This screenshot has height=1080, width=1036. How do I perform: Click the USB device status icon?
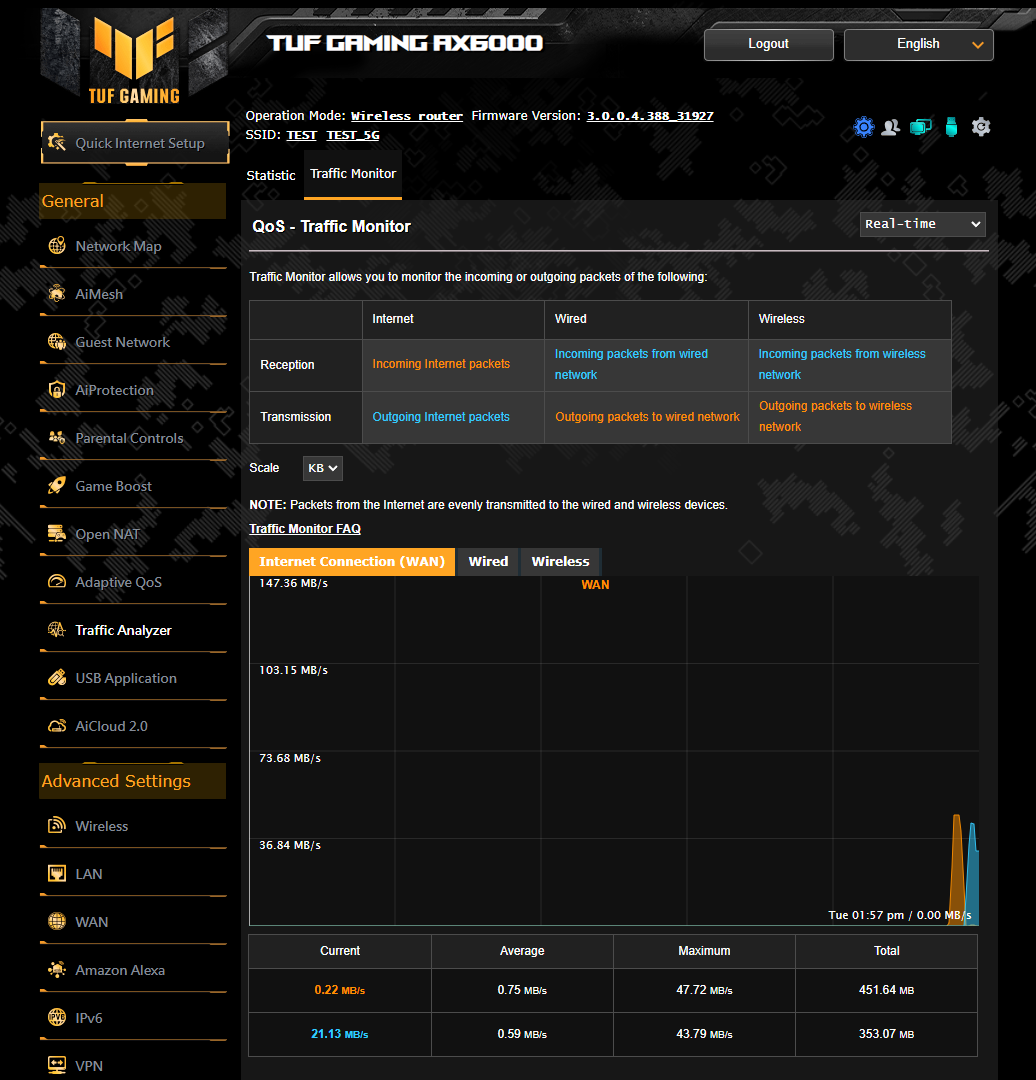(951, 127)
